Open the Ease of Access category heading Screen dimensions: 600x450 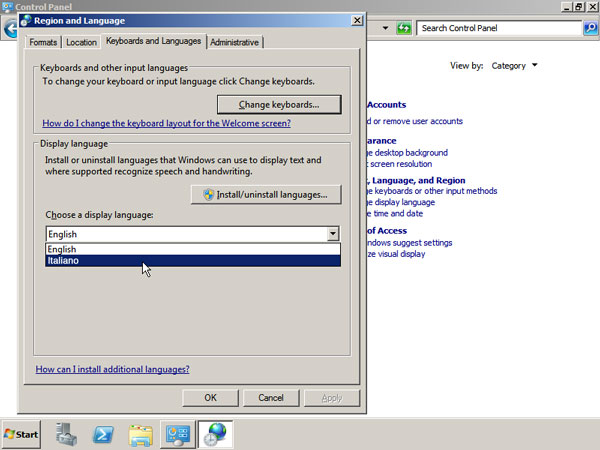(386, 231)
